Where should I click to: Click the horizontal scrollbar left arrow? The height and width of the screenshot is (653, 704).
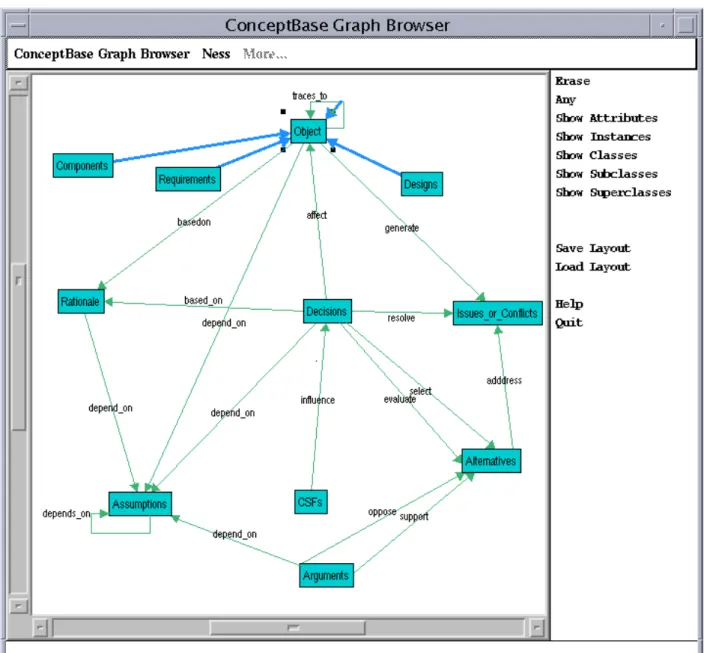click(x=40, y=627)
